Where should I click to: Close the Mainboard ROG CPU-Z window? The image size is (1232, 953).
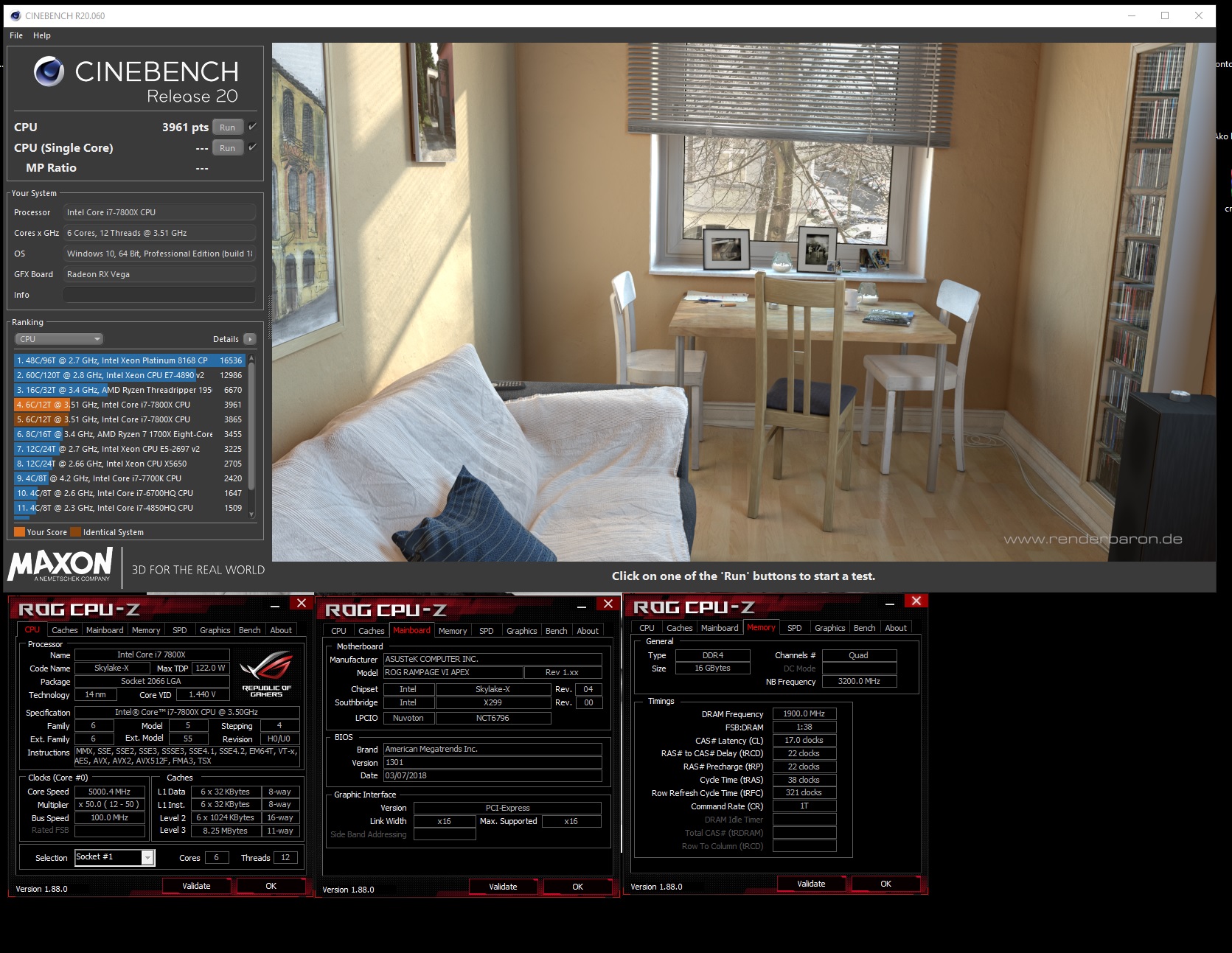pyautogui.click(x=608, y=604)
